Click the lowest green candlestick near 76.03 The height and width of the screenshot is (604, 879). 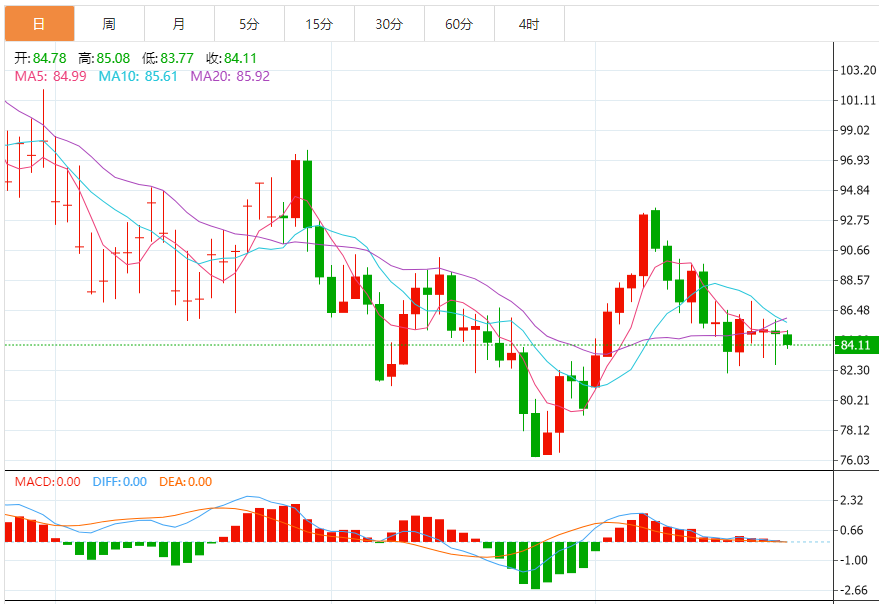535,435
